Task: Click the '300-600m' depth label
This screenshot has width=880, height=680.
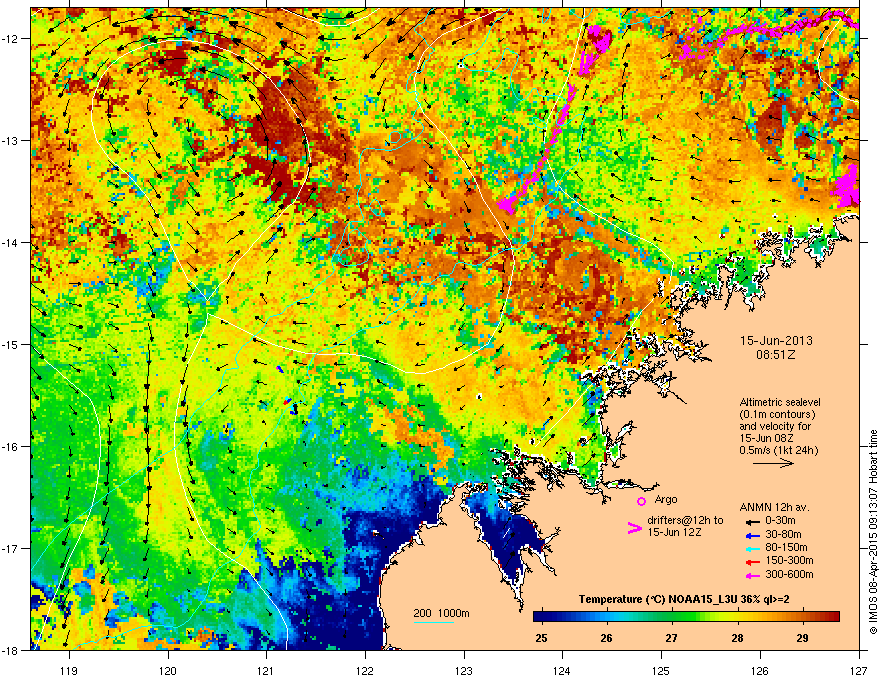Action: [789, 574]
